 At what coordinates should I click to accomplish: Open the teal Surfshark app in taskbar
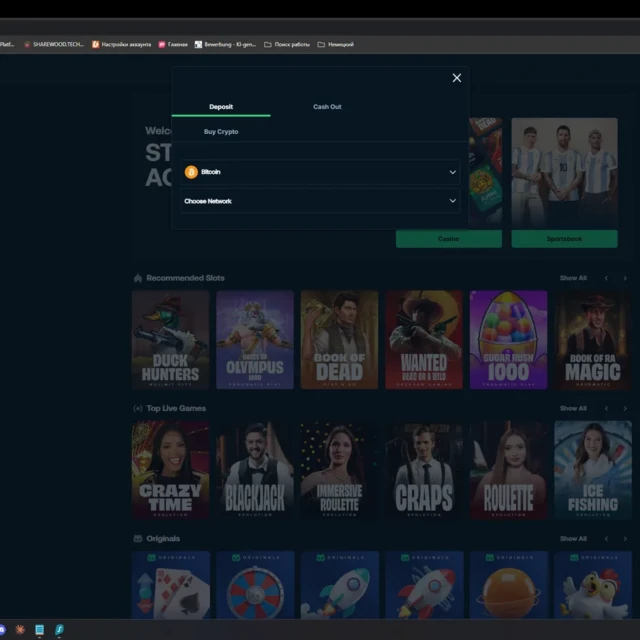tap(59, 629)
